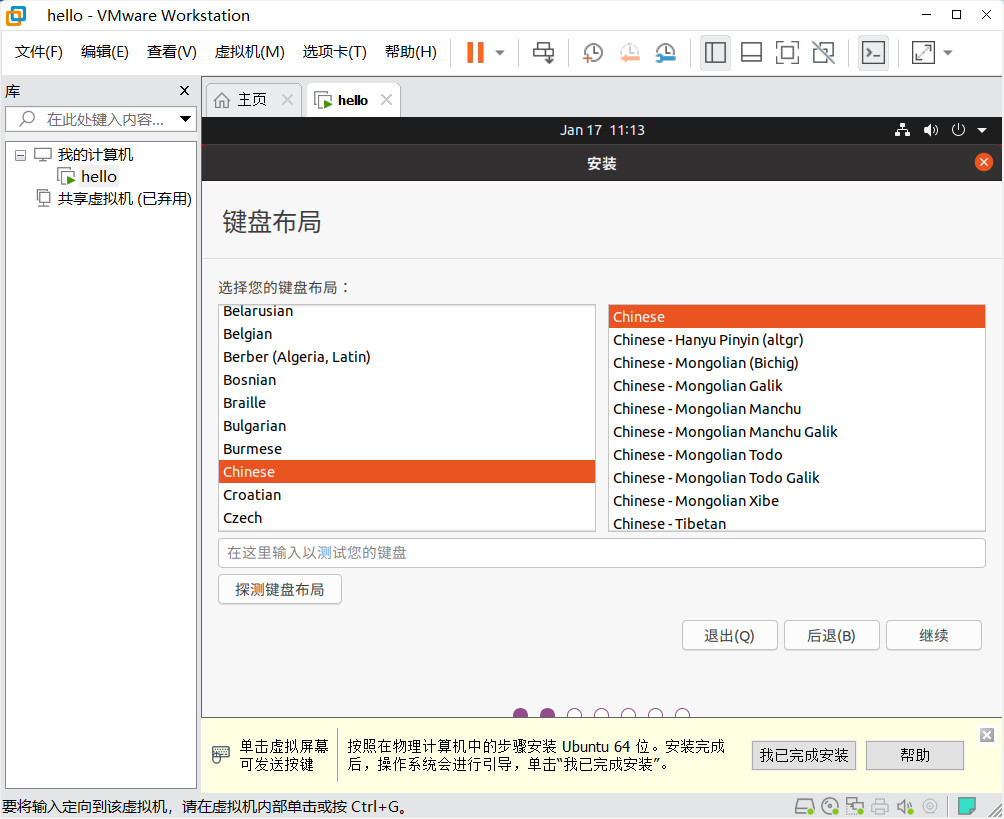Select Croatian keyboard layout
Image resolution: width=1004 pixels, height=819 pixels.
[x=407, y=495]
